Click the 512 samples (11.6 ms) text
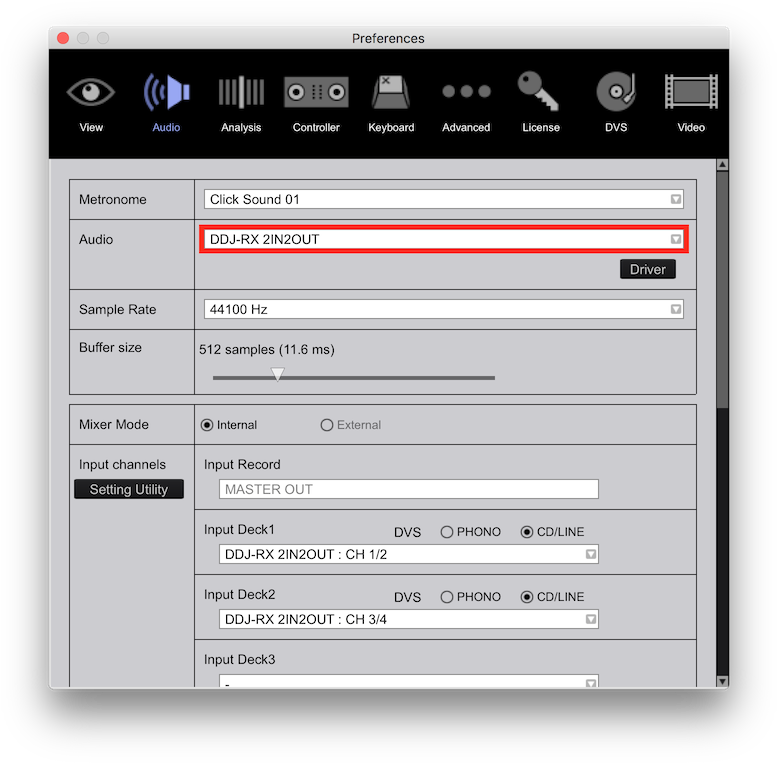This screenshot has height=763, width=777. (267, 349)
